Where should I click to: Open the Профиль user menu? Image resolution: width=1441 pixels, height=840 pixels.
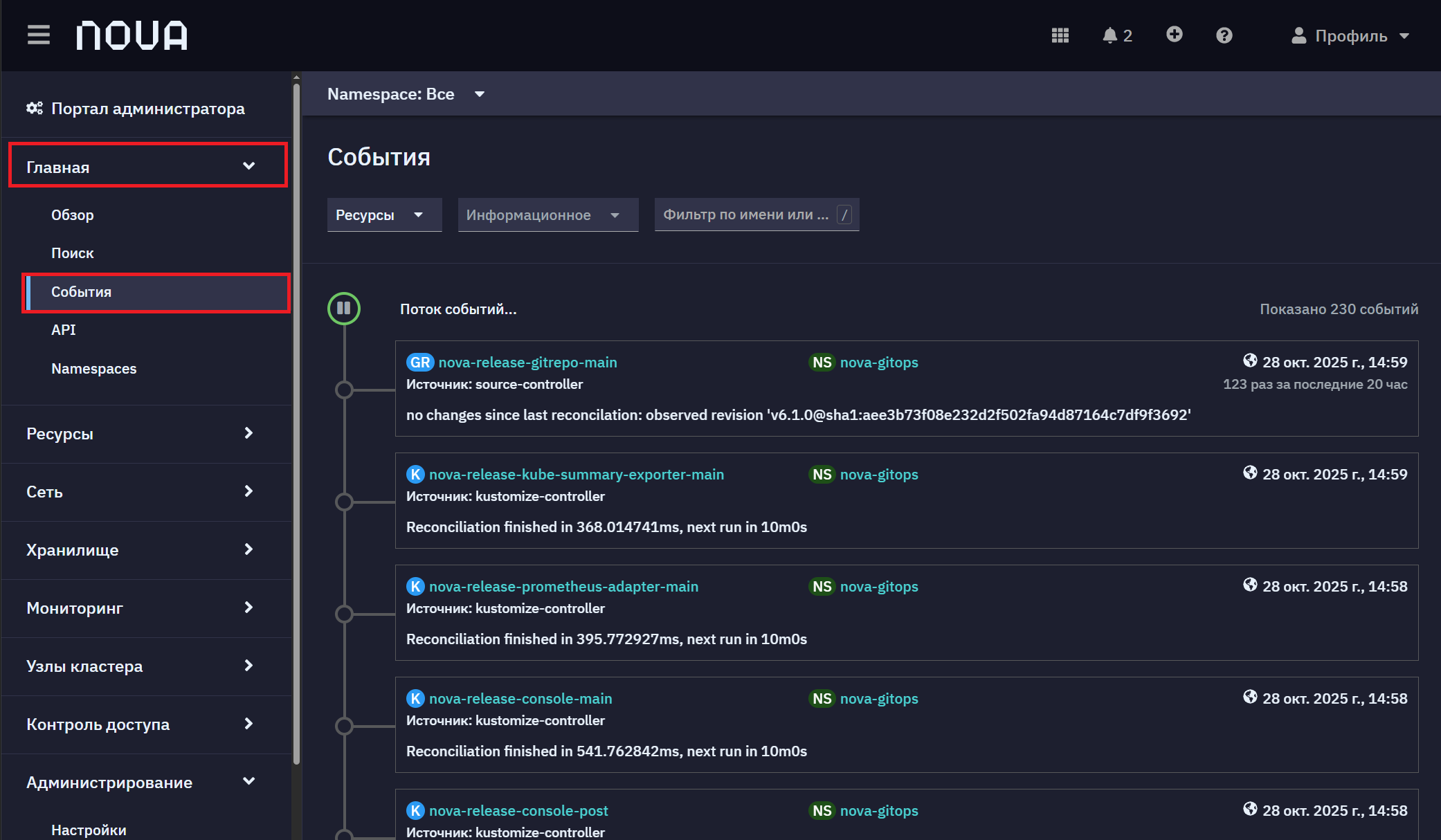(1350, 35)
